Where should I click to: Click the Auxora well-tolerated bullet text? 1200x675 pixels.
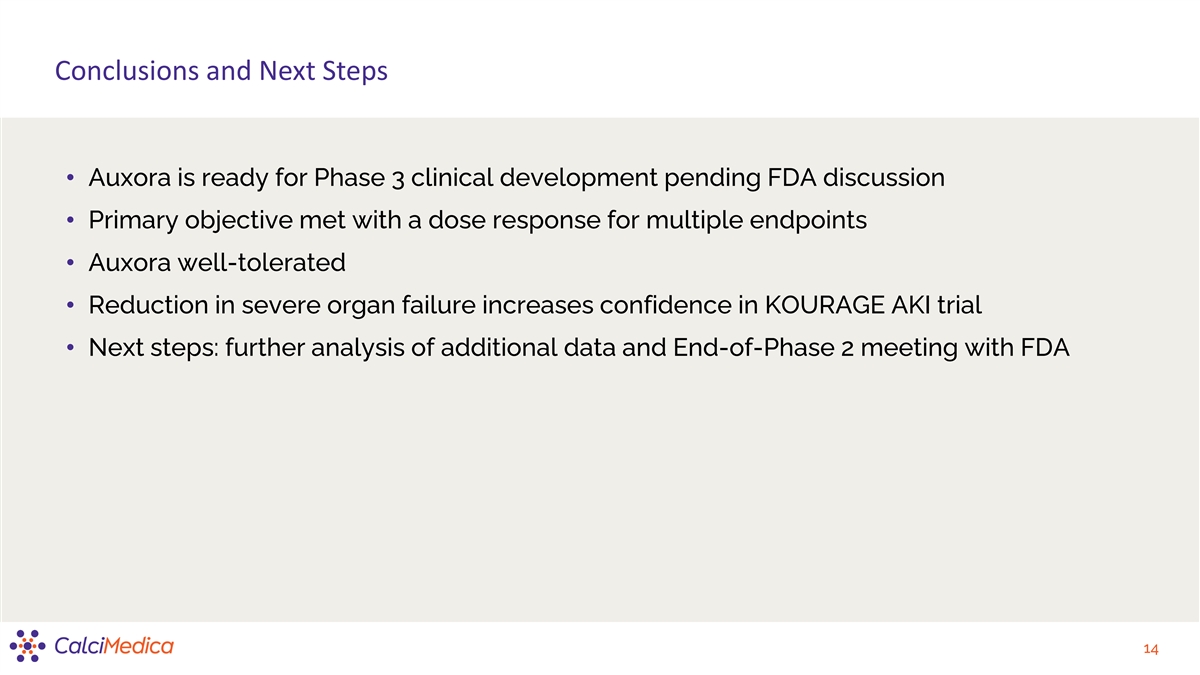point(217,263)
